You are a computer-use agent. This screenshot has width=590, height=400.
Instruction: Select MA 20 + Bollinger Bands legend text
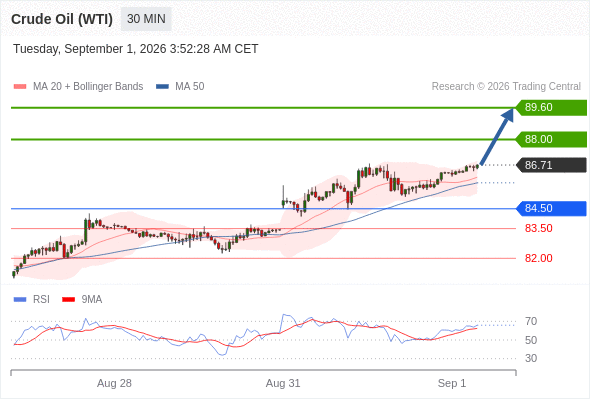(x=88, y=87)
